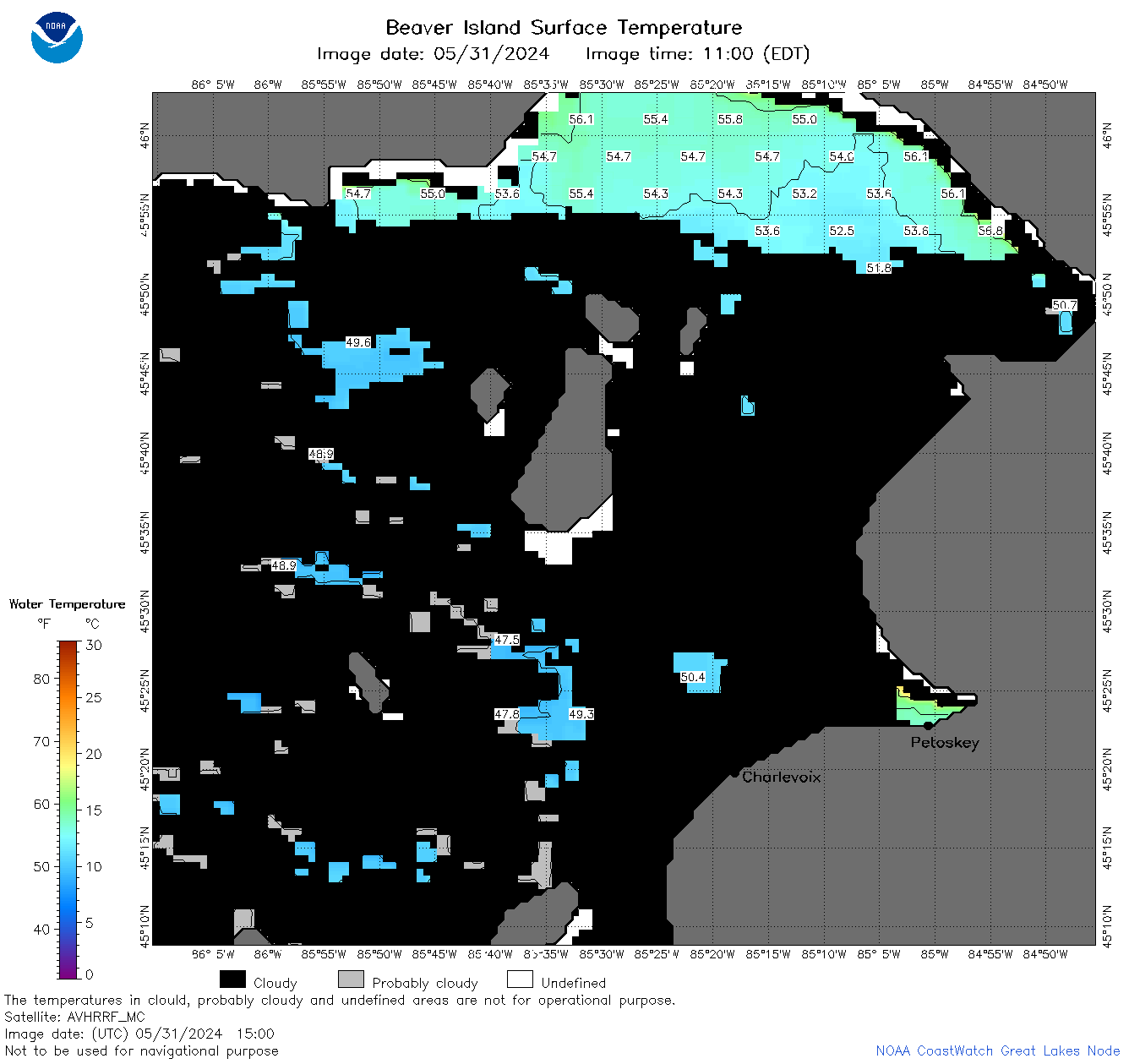Click the 70 mark on the Fahrenheit scale
This screenshot has height=1064, width=1129.
(41, 741)
